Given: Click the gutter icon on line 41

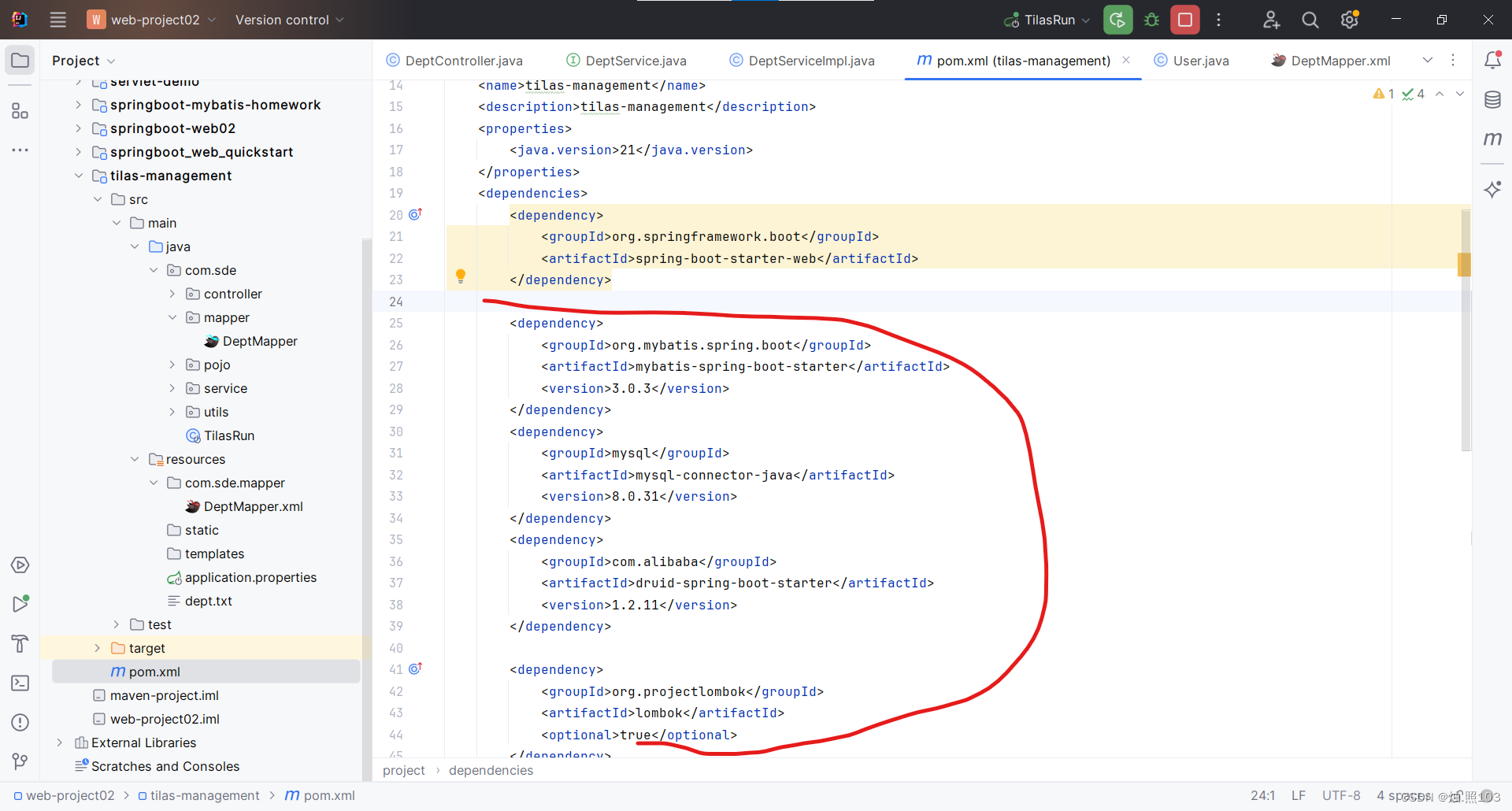Looking at the screenshot, I should (x=416, y=668).
